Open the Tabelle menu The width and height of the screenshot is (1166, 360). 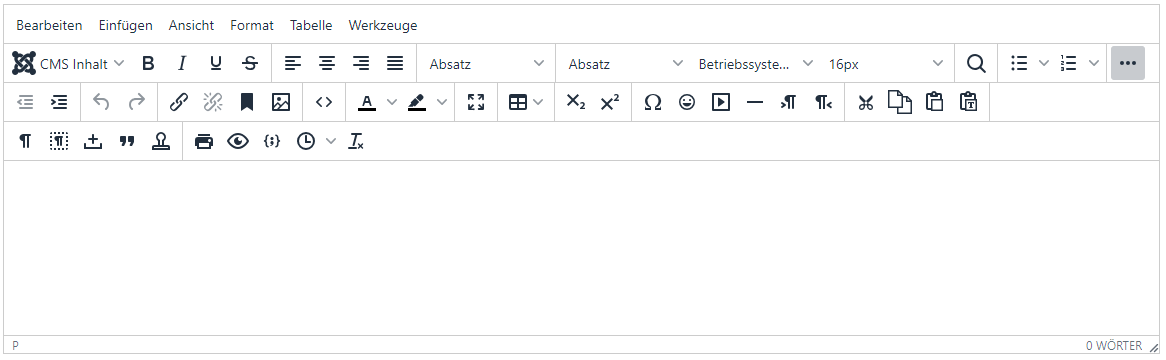311,25
